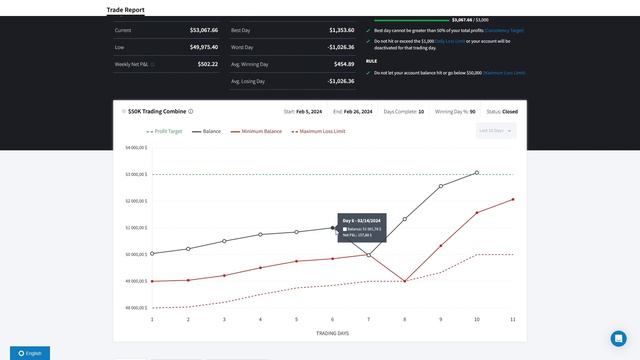640x360 pixels.
Task: Follow the Daily Loss Limit link
Action: pos(450,41)
